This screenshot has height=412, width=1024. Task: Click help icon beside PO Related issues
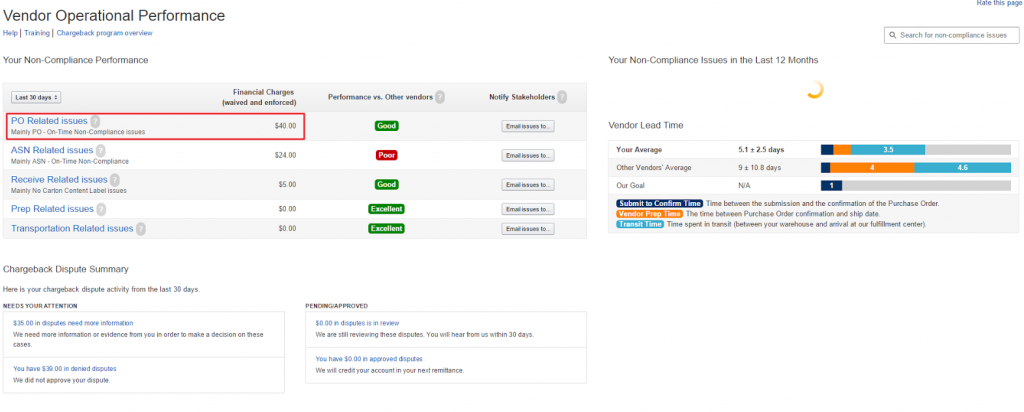pyautogui.click(x=95, y=121)
